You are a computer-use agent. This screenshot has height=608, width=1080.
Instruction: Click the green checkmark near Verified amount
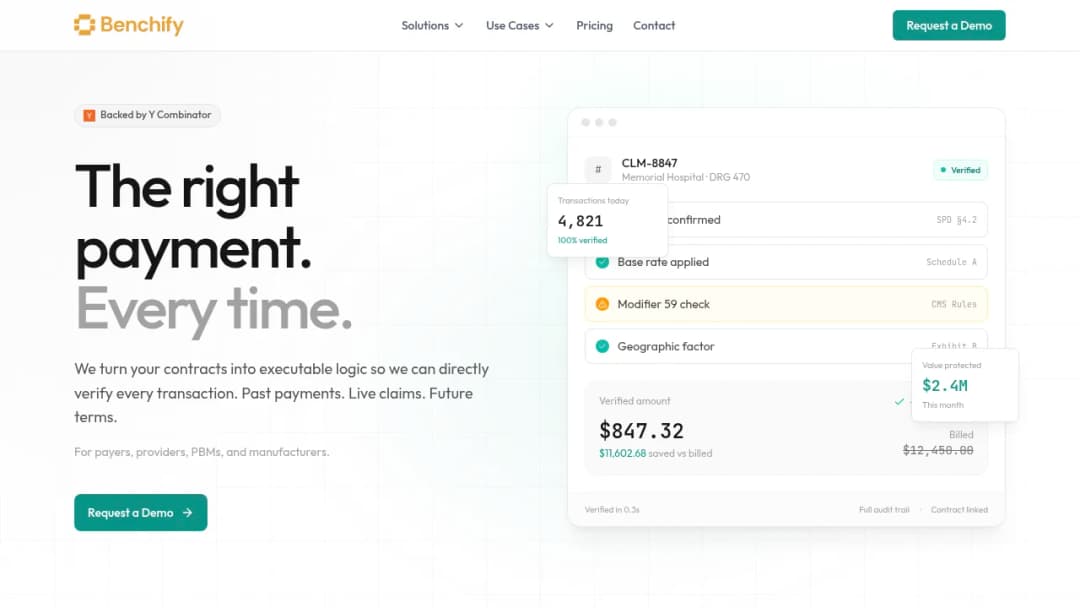point(899,401)
